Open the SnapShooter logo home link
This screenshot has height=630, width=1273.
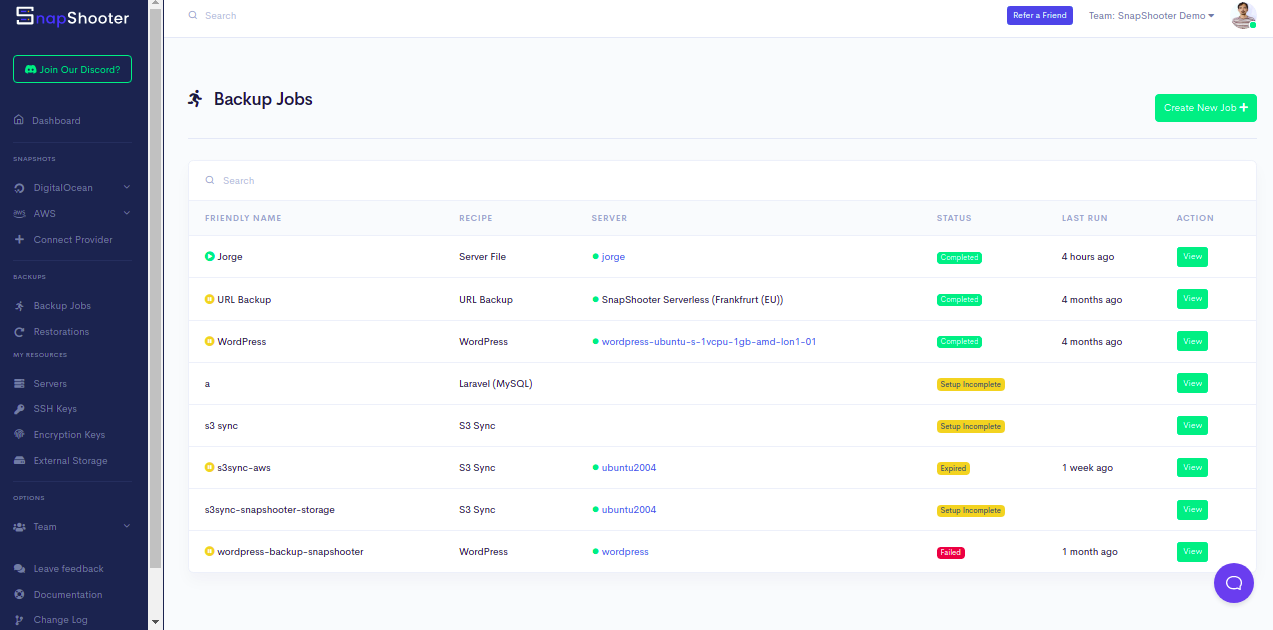(72, 17)
